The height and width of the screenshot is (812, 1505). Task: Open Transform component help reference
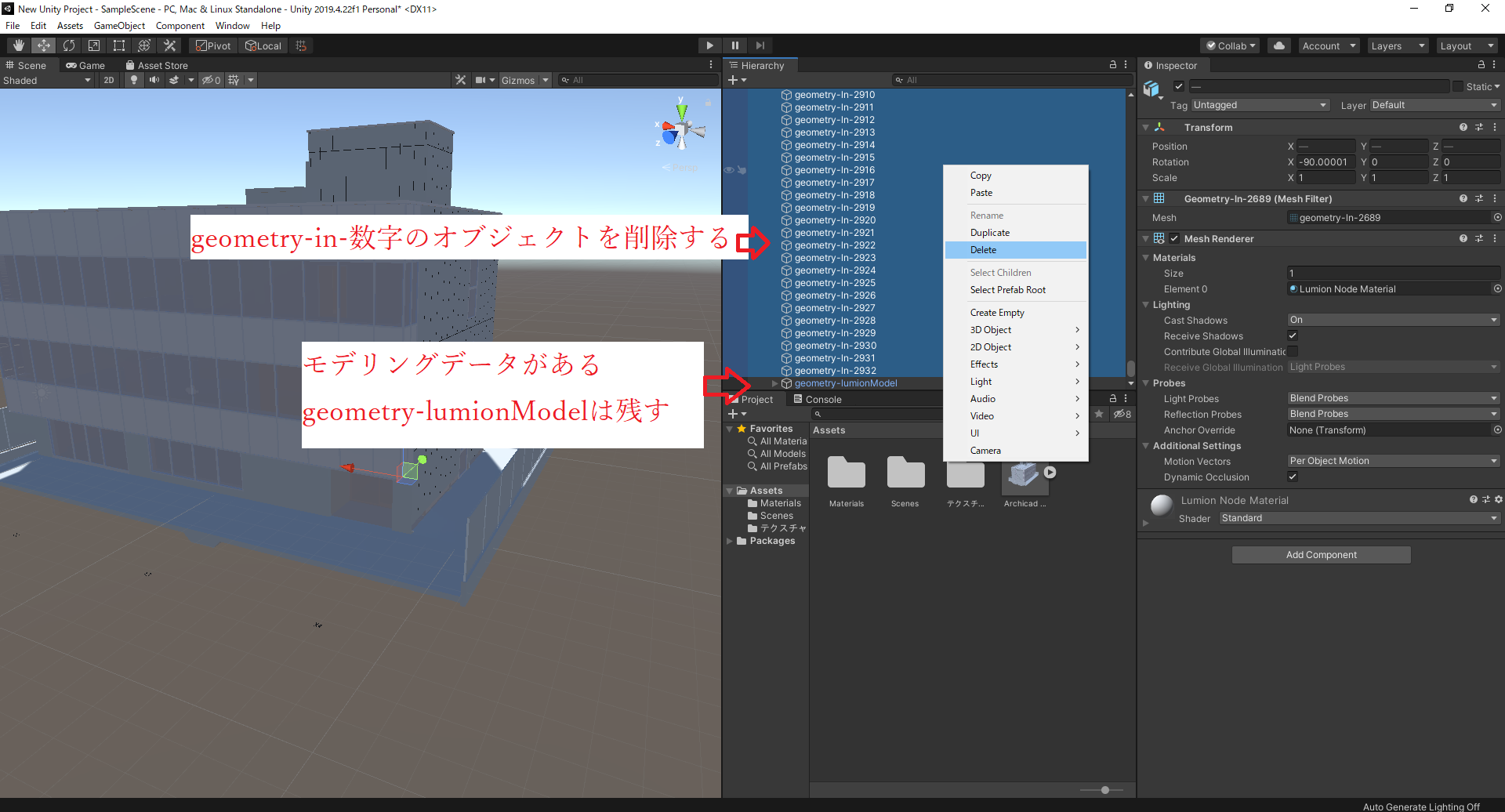[x=1463, y=127]
